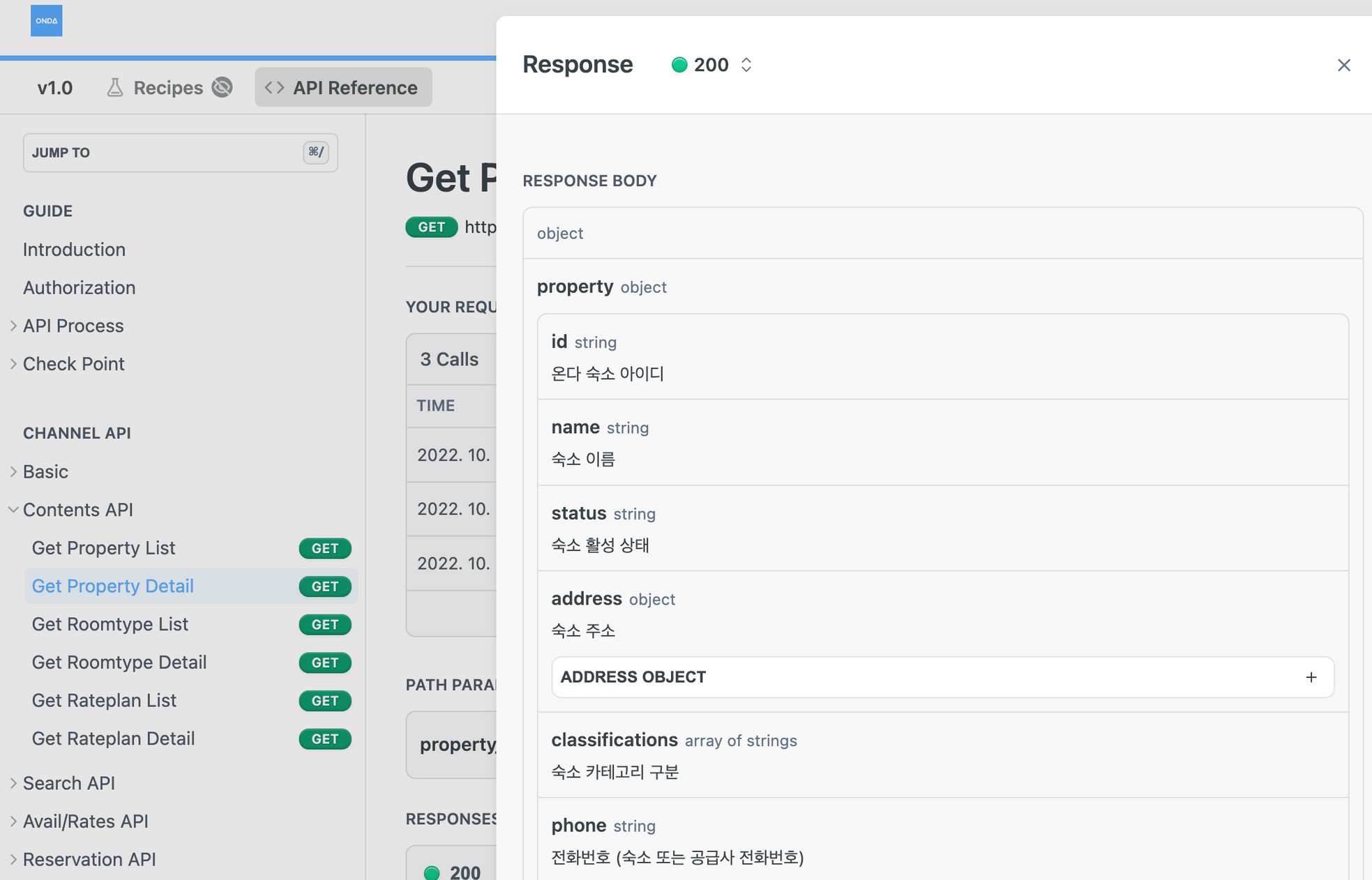Click the green 200 status dot in responses
This screenshot has height=880, width=1372.
click(x=432, y=872)
